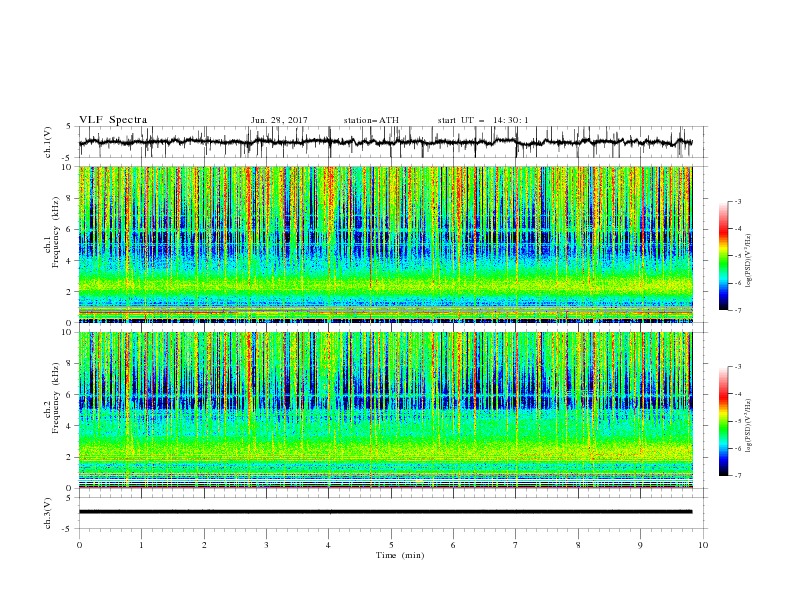This screenshot has height=612, width=792.
Task: Click the time axis tick label "5"
Action: [391, 545]
